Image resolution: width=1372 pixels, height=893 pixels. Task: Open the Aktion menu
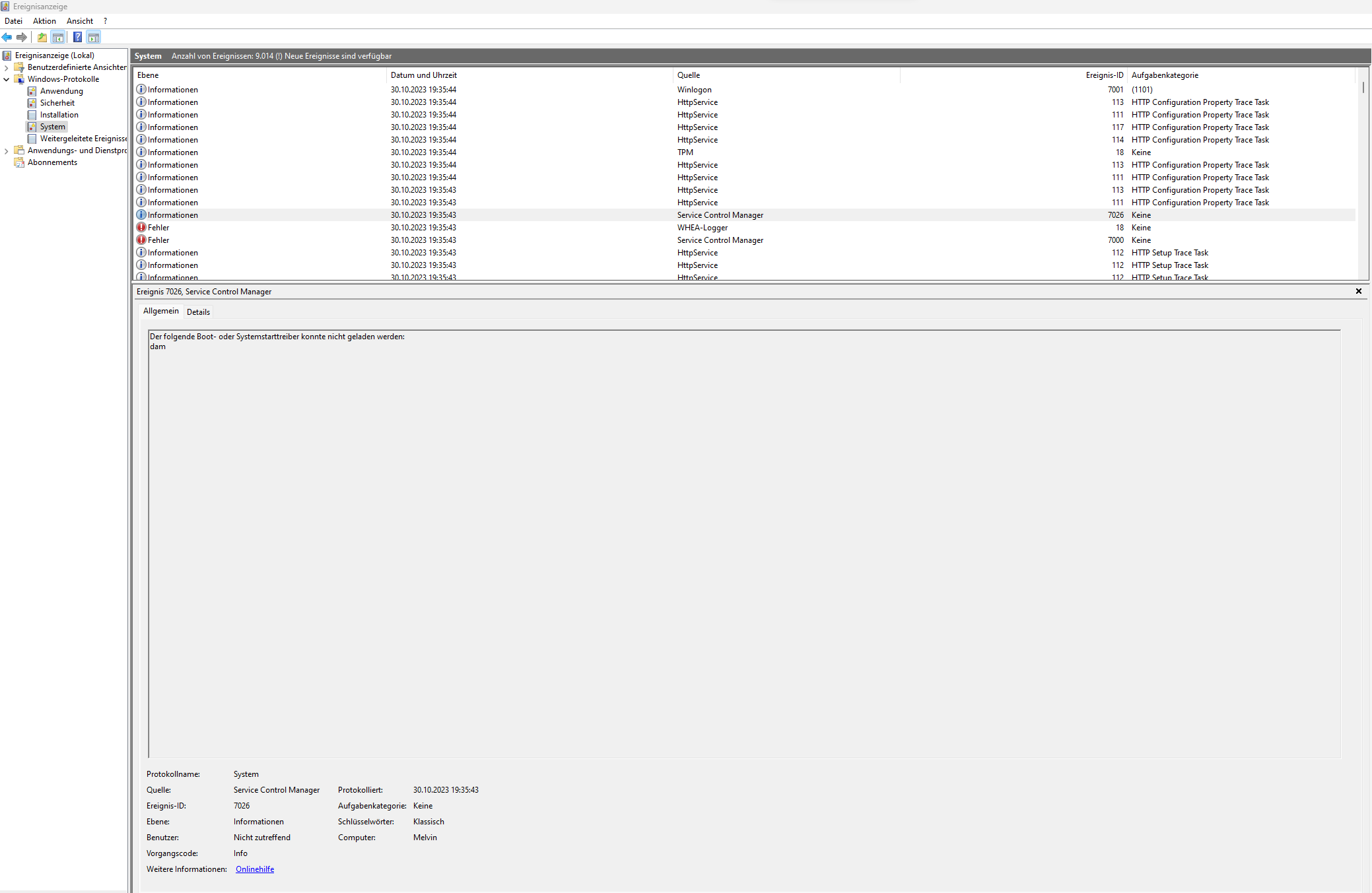[x=44, y=21]
